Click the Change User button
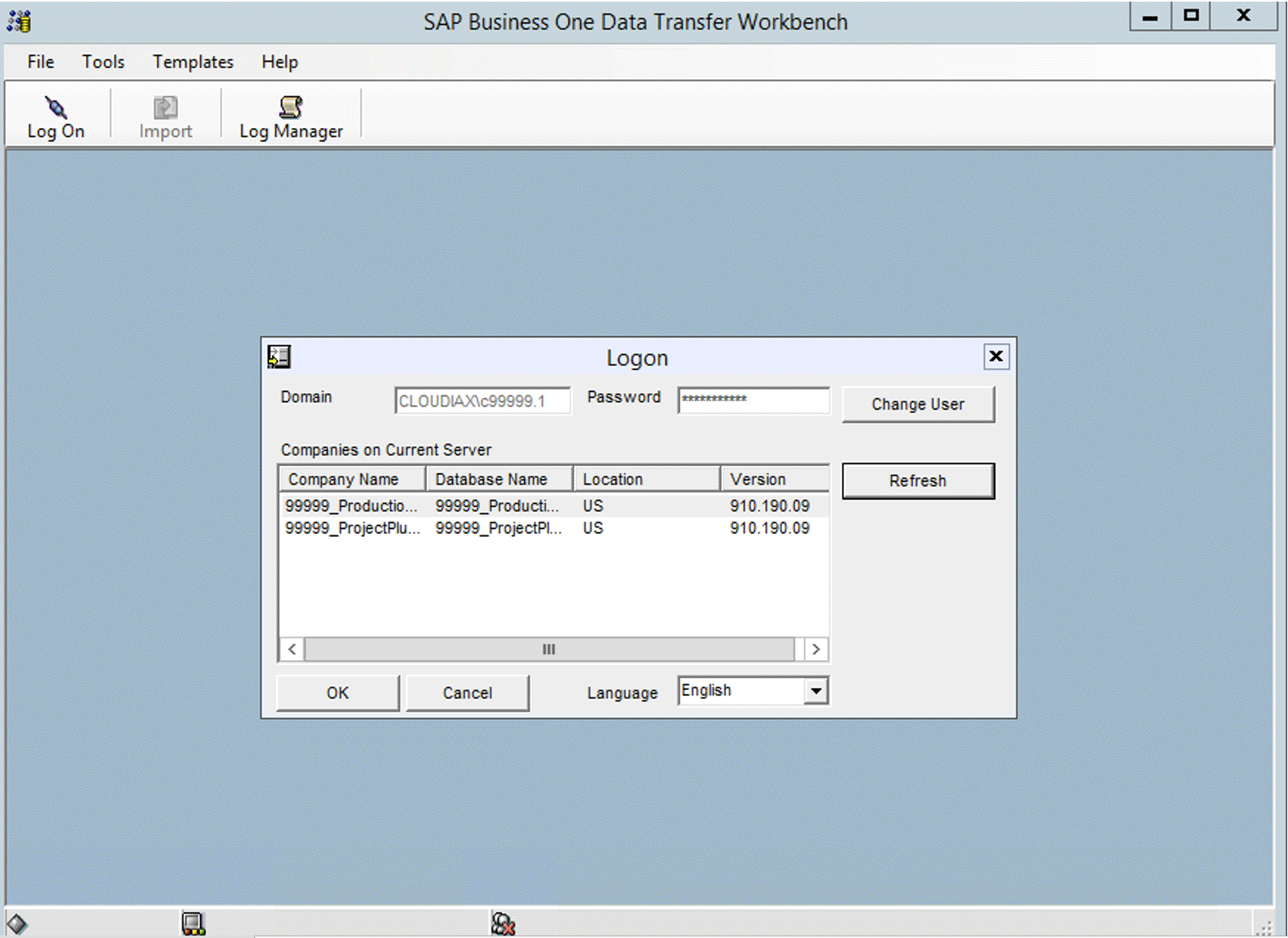The width and height of the screenshot is (1288, 938). click(x=918, y=404)
